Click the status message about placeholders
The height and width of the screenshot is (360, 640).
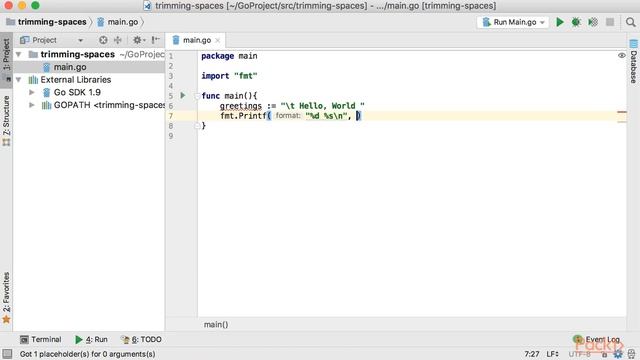[x=87, y=354]
